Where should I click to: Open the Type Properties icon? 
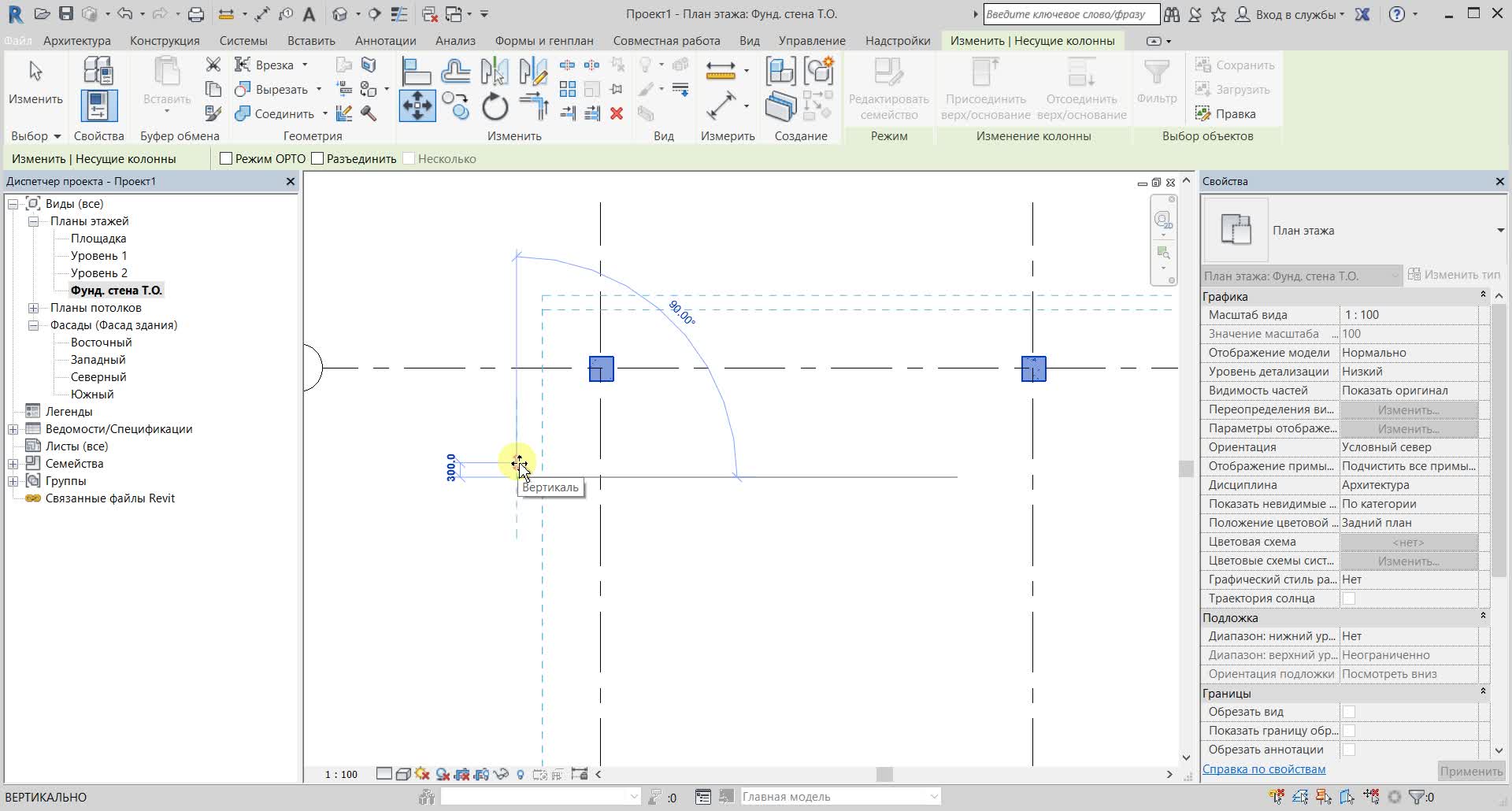click(x=98, y=72)
